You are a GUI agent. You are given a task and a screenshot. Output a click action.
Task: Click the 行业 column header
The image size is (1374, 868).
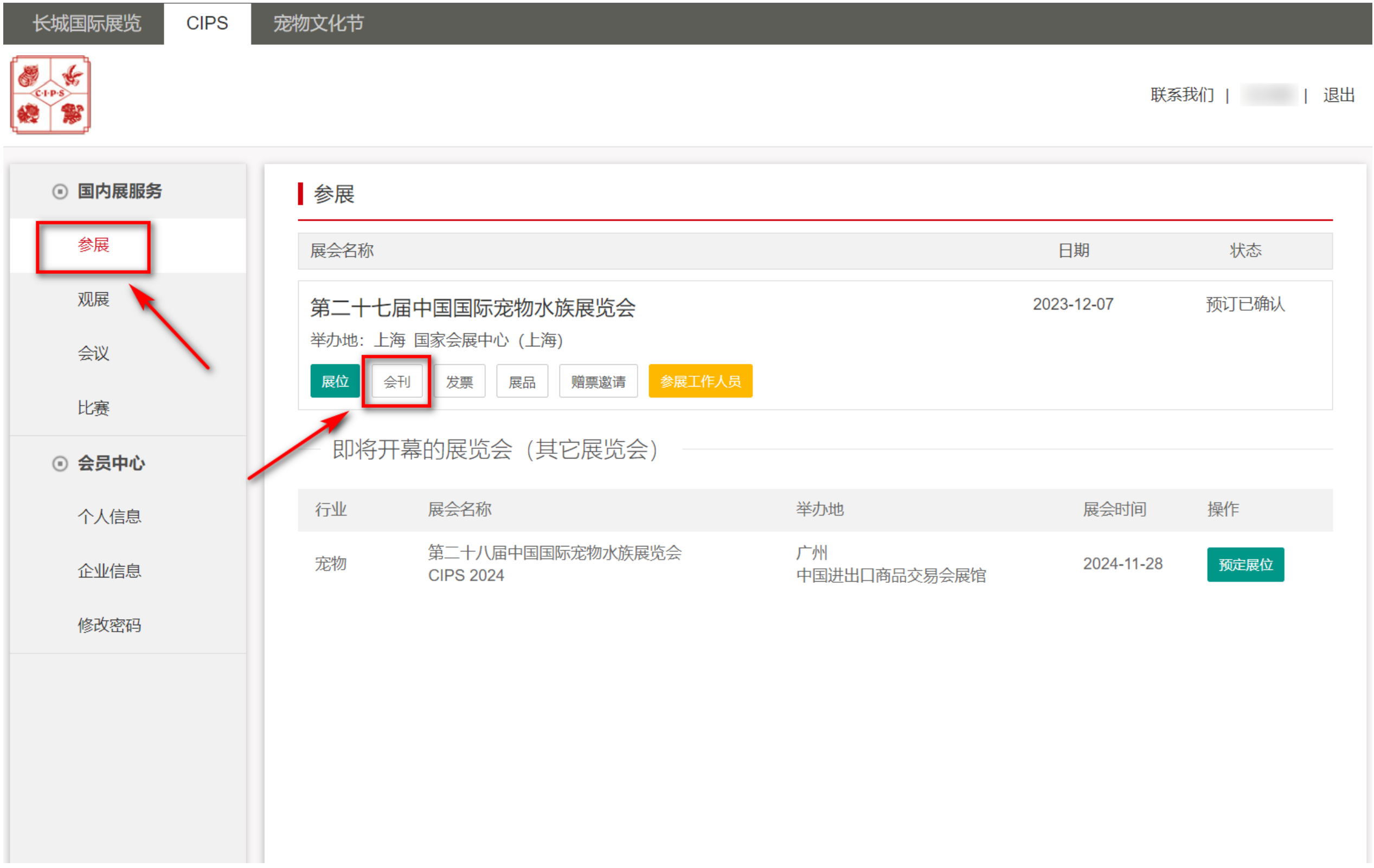click(331, 510)
